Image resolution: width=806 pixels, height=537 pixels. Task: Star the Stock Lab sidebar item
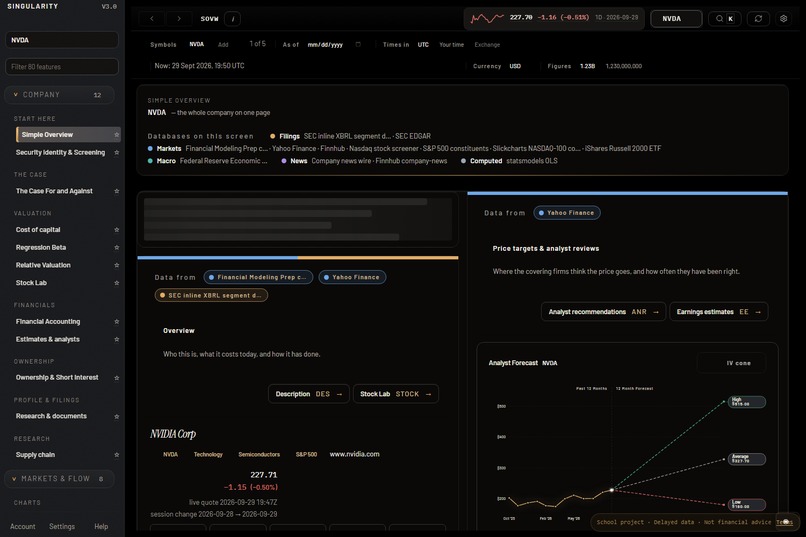(x=117, y=283)
